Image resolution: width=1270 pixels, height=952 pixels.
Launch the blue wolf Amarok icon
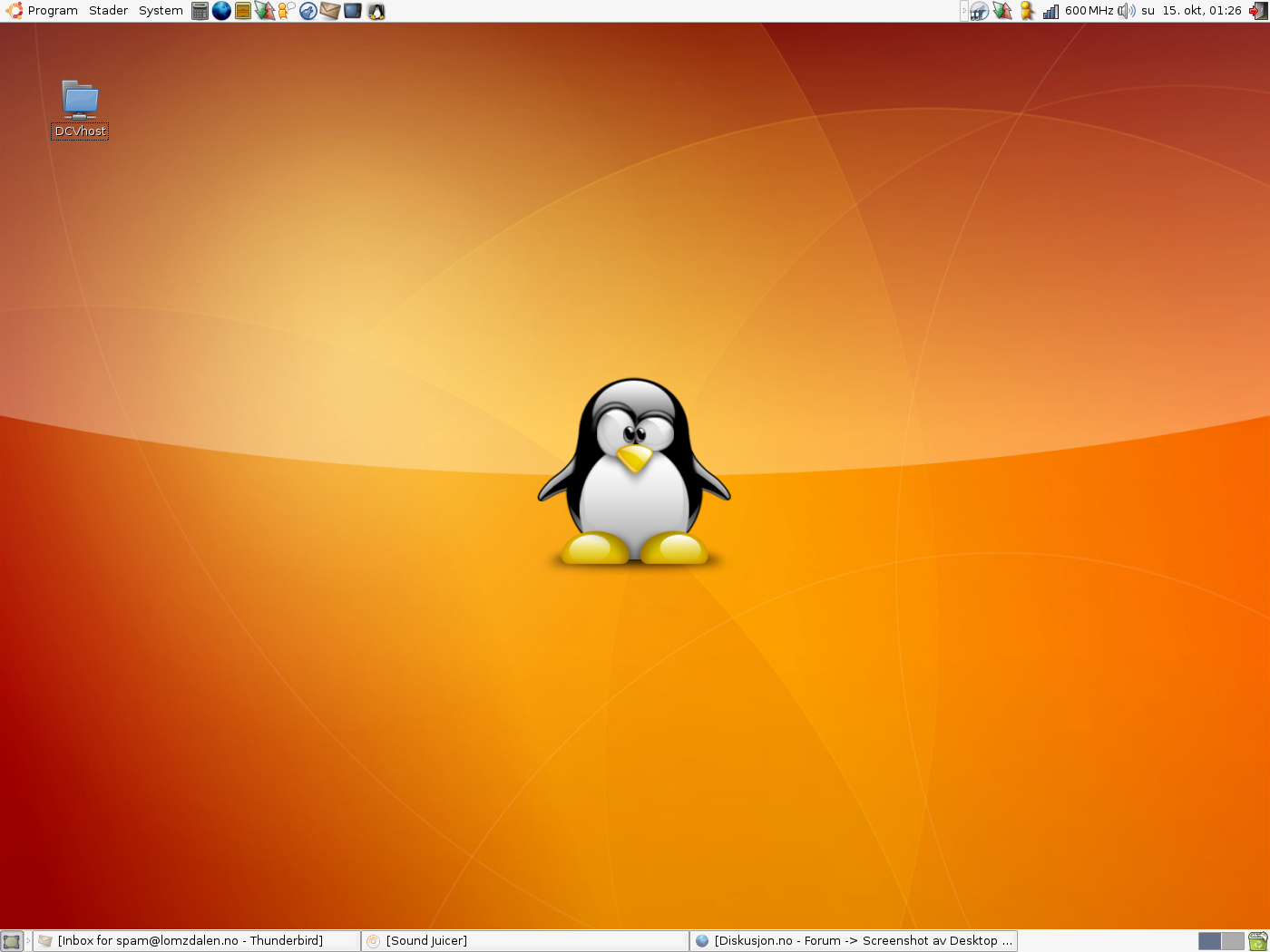(x=308, y=11)
